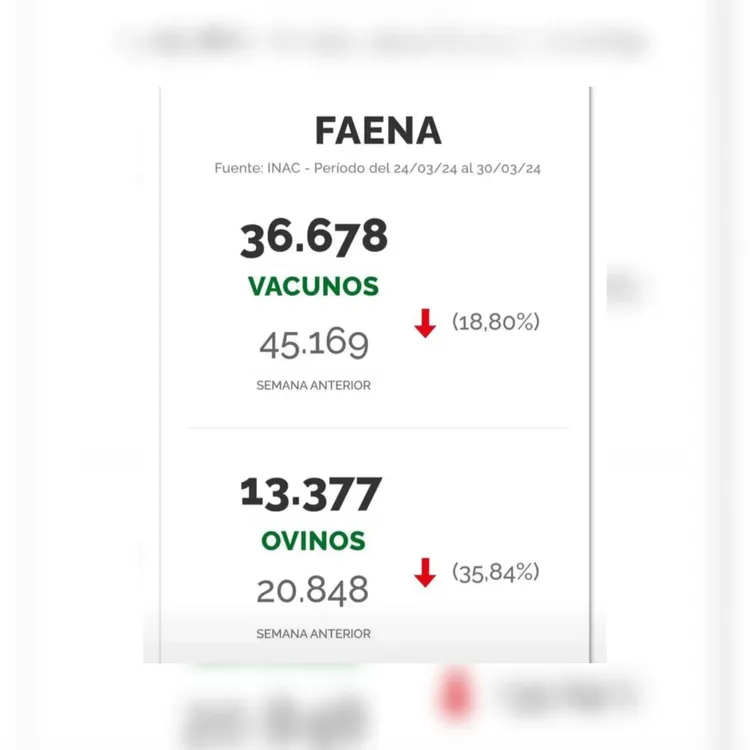Click the 45.169 previous week value
The image size is (750, 750).
click(x=314, y=344)
